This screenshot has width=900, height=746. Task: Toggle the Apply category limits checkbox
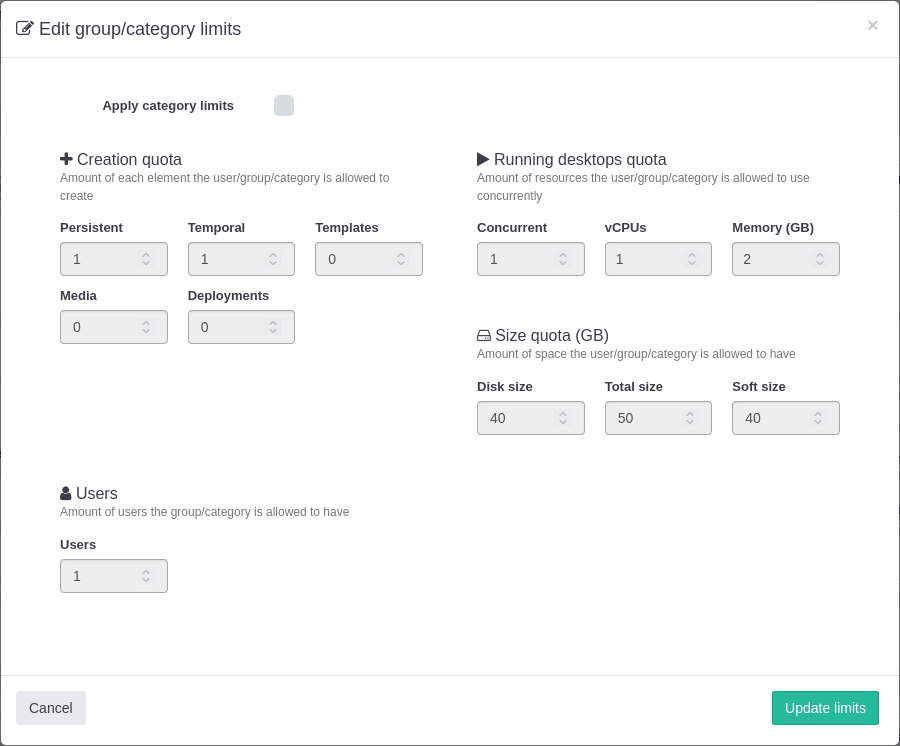click(x=284, y=106)
